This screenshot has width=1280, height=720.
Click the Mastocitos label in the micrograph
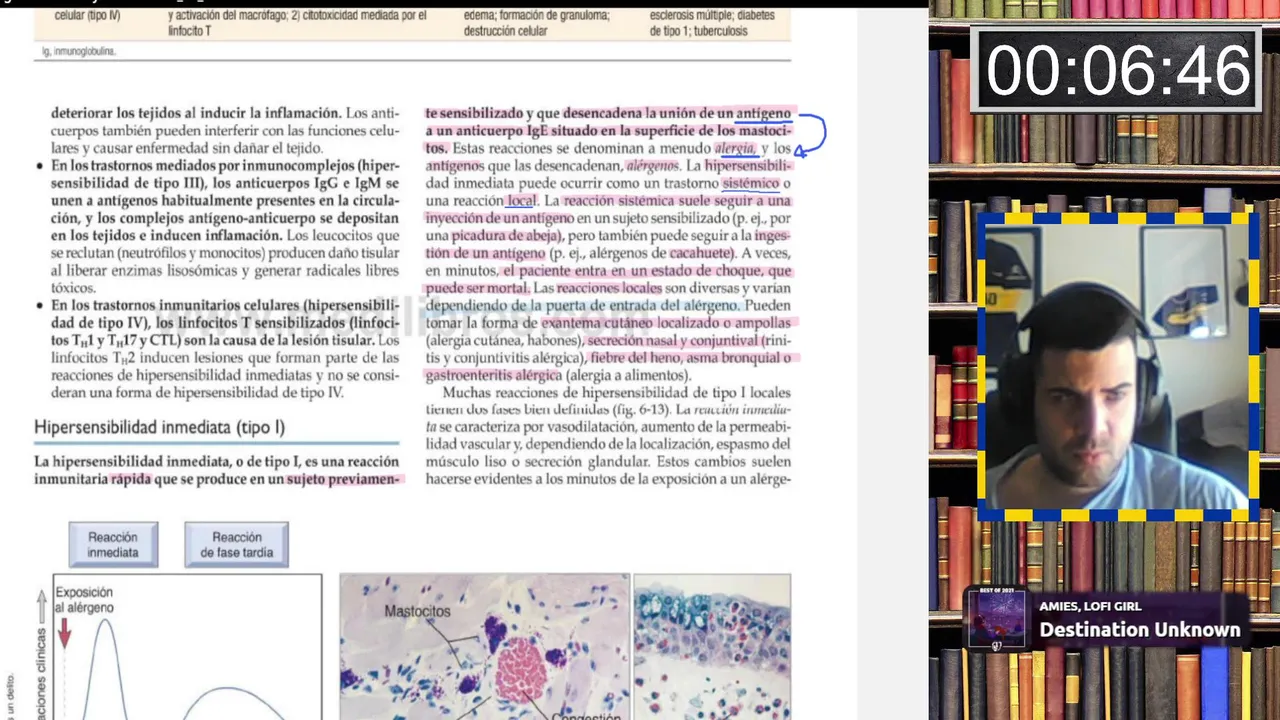pyautogui.click(x=417, y=611)
